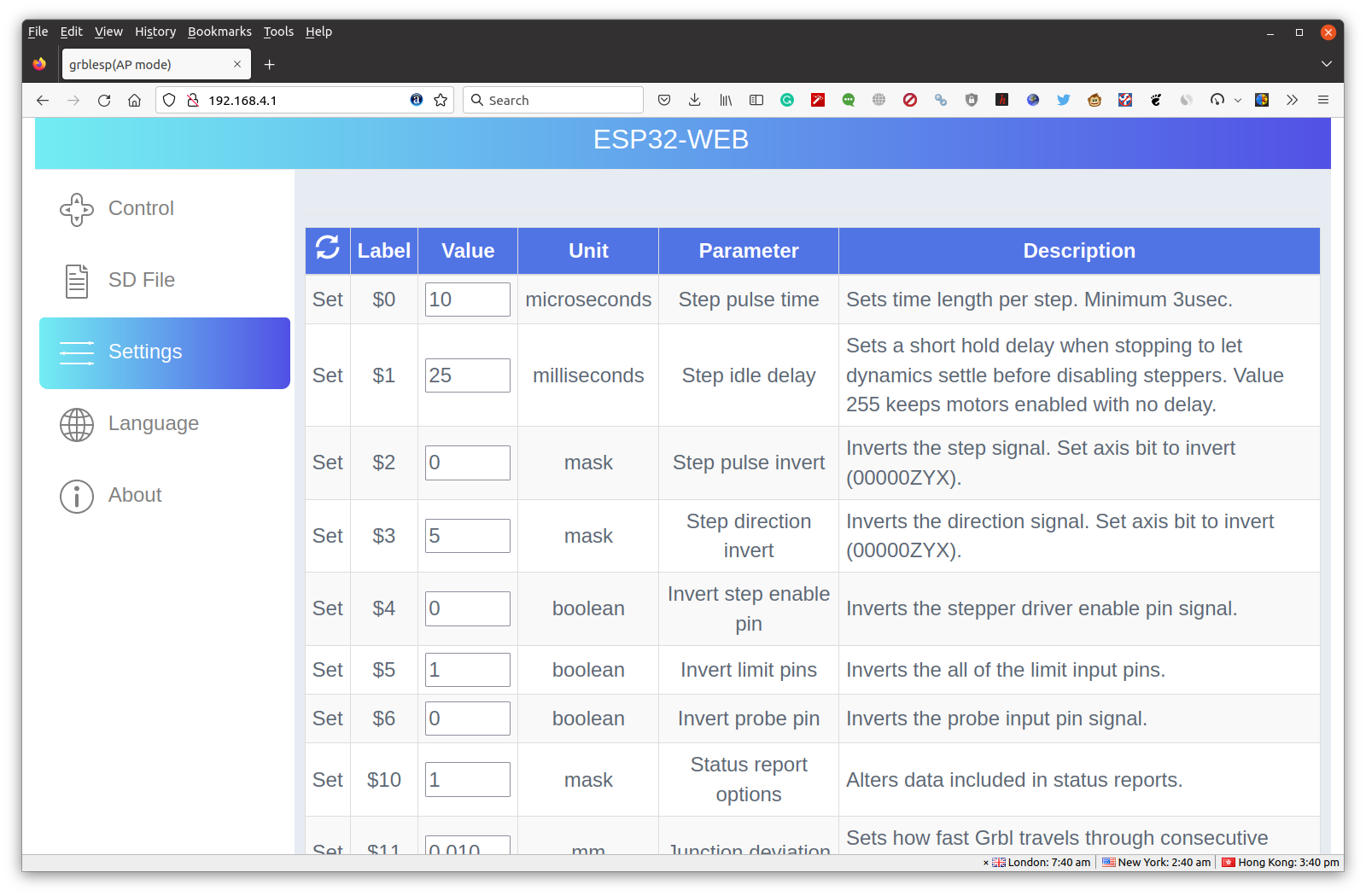Click Set for the $5 parameter

(x=328, y=670)
